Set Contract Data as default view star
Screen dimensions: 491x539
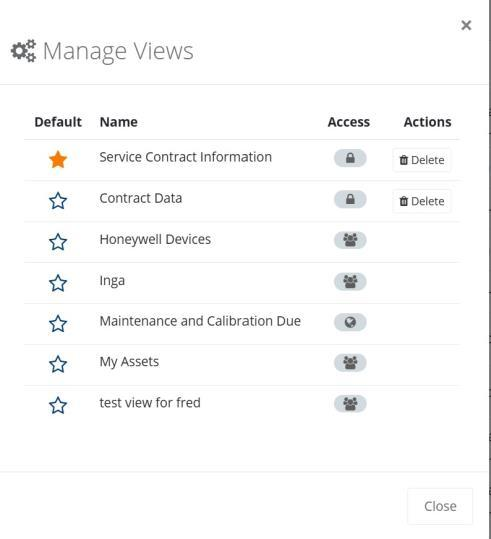pos(58,201)
